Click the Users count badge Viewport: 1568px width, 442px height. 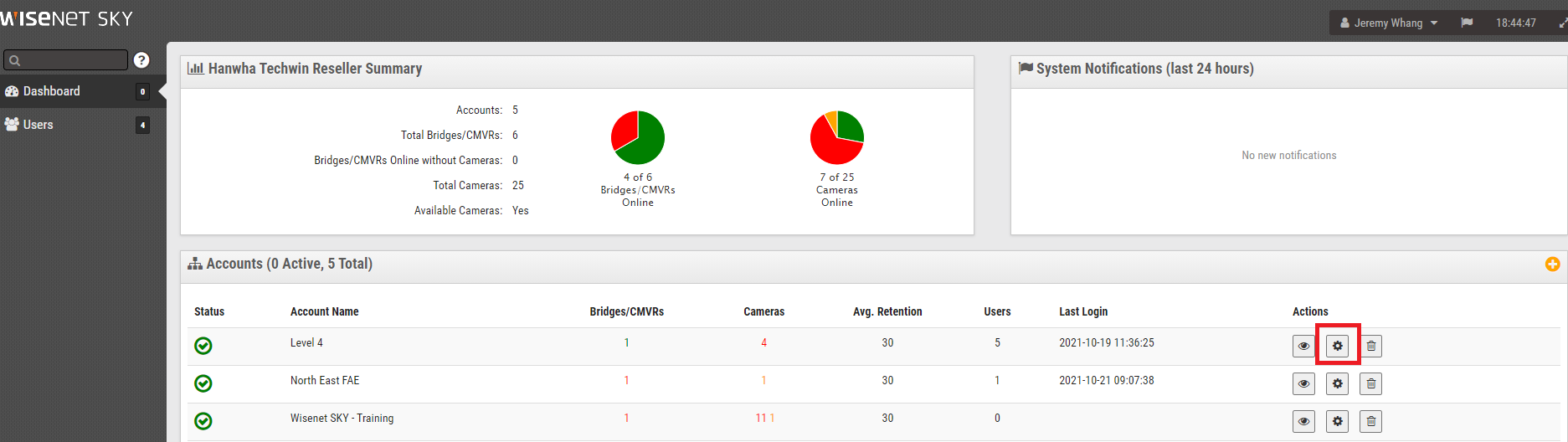pos(142,125)
